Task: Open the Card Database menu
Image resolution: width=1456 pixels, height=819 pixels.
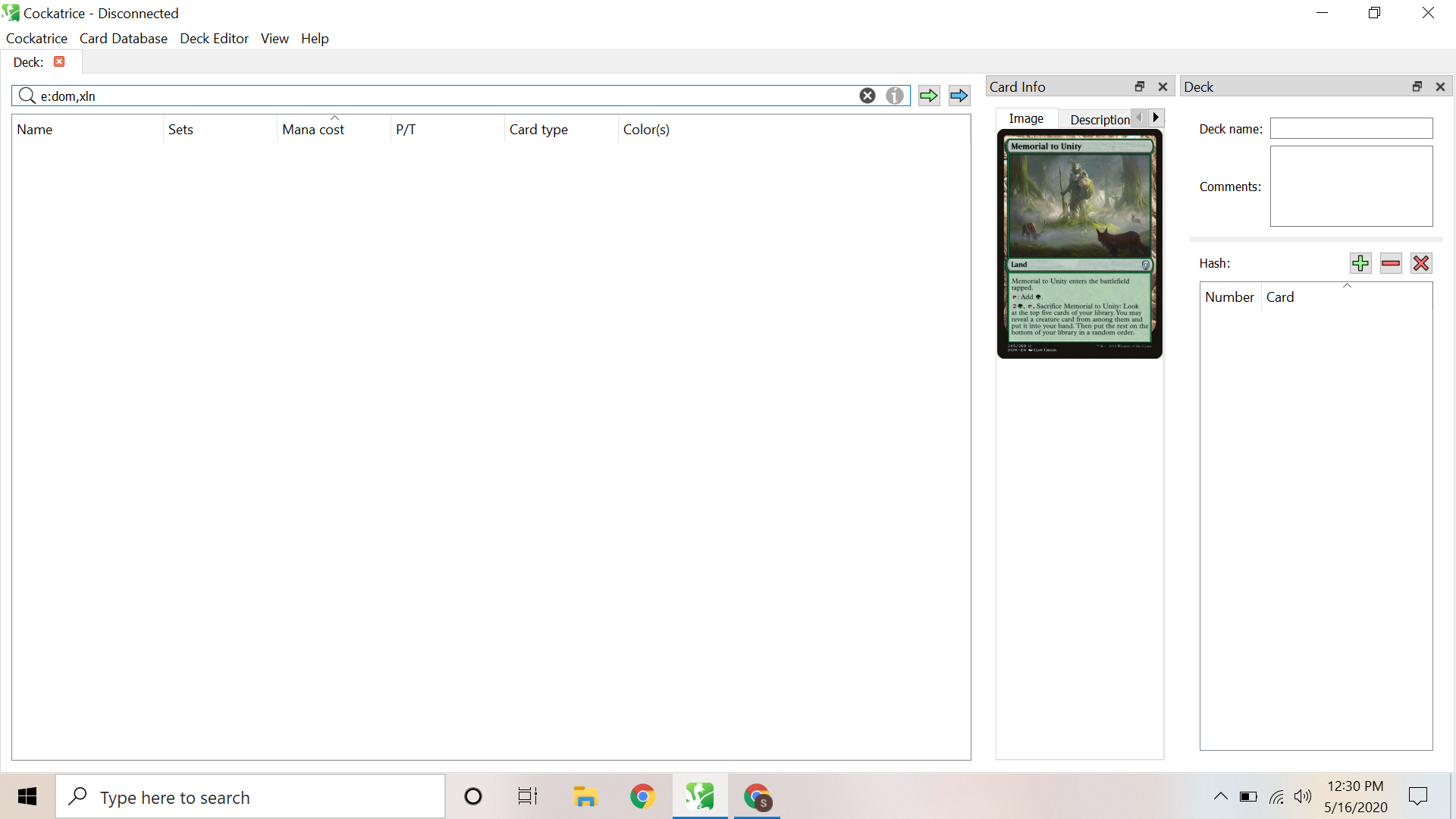Action: (124, 38)
